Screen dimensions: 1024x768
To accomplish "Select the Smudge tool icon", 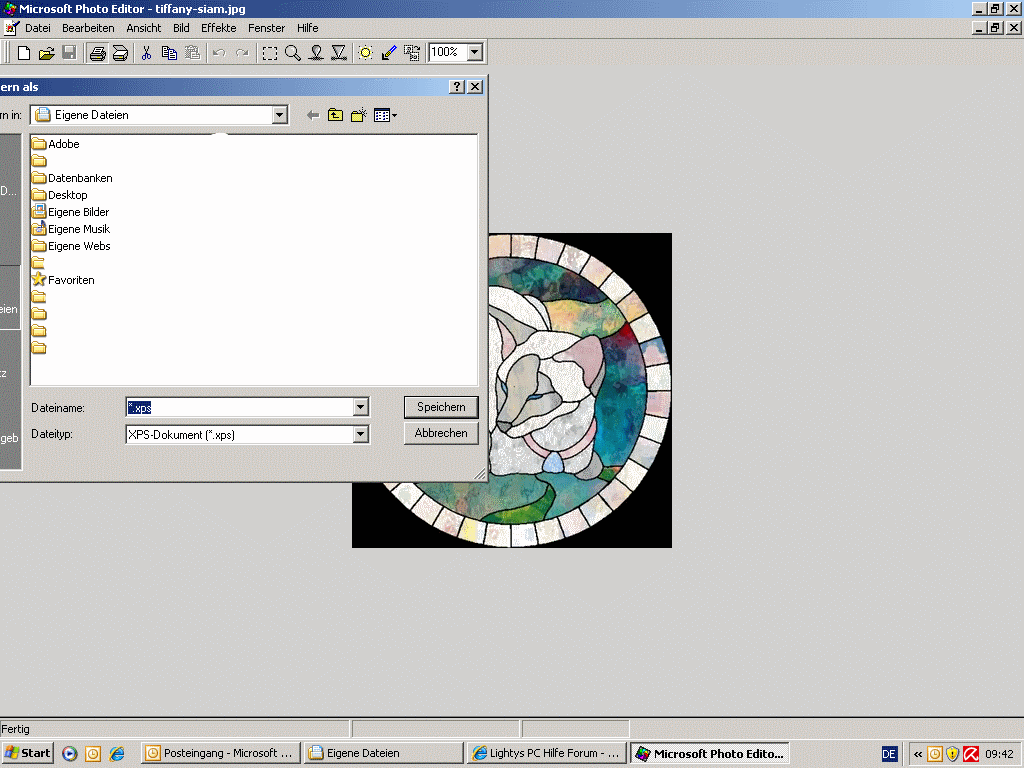I will pos(316,53).
